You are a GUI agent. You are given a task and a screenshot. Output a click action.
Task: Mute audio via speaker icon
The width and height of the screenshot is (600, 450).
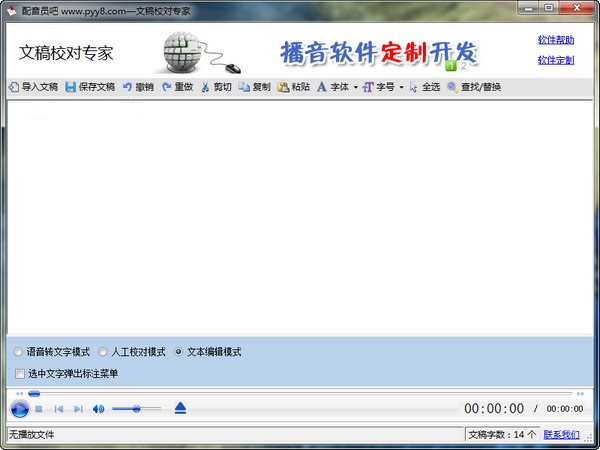tap(98, 409)
